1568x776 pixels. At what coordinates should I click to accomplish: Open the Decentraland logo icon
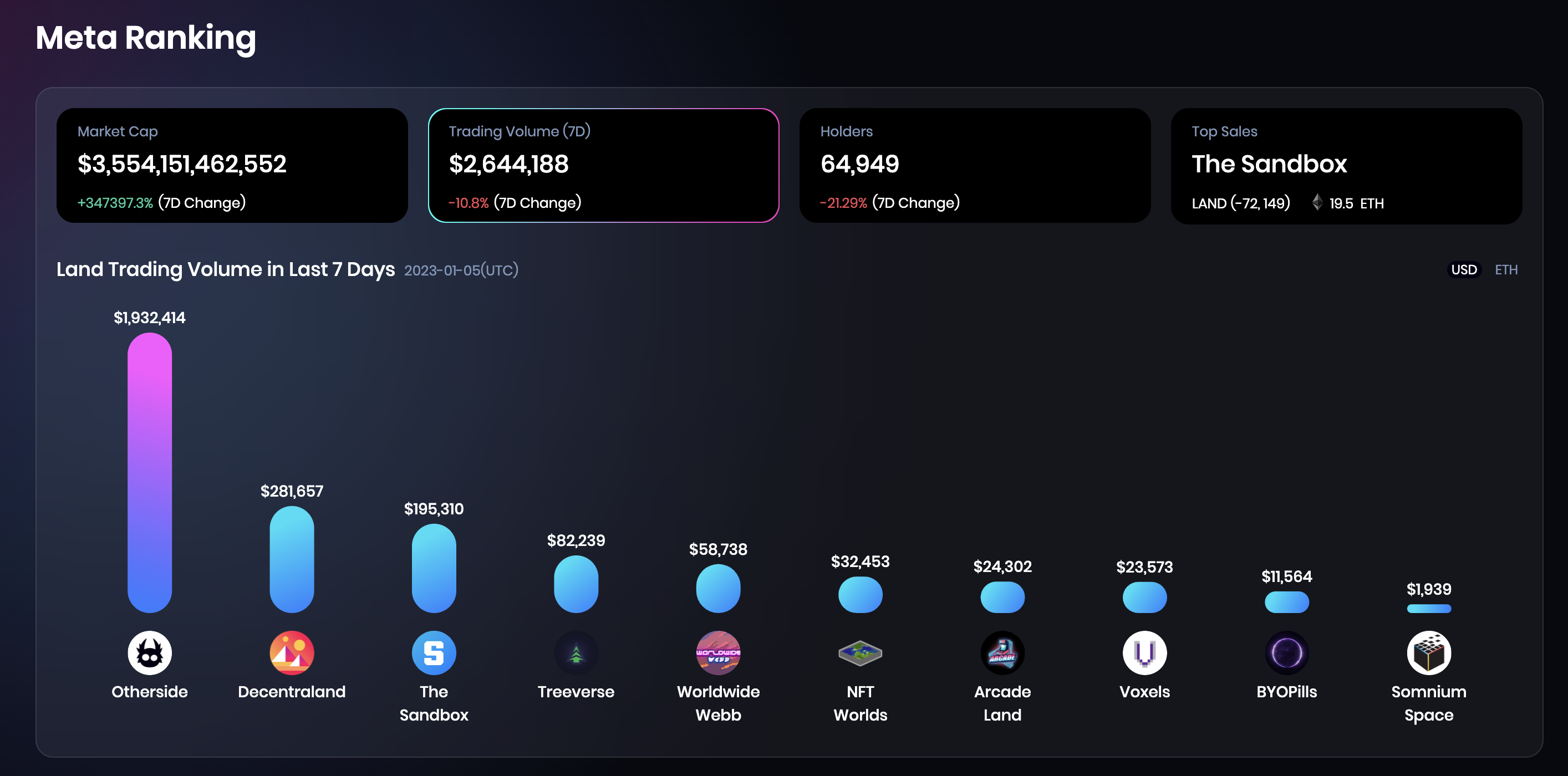click(x=292, y=652)
